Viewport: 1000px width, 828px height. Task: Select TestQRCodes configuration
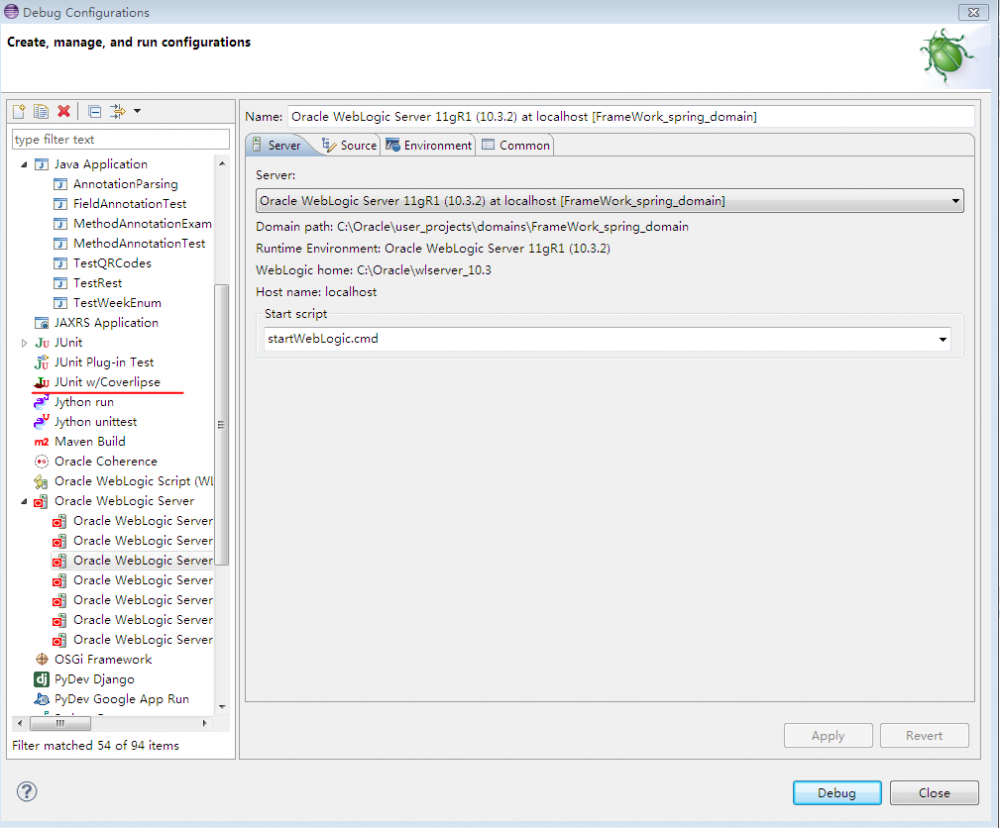(112, 263)
